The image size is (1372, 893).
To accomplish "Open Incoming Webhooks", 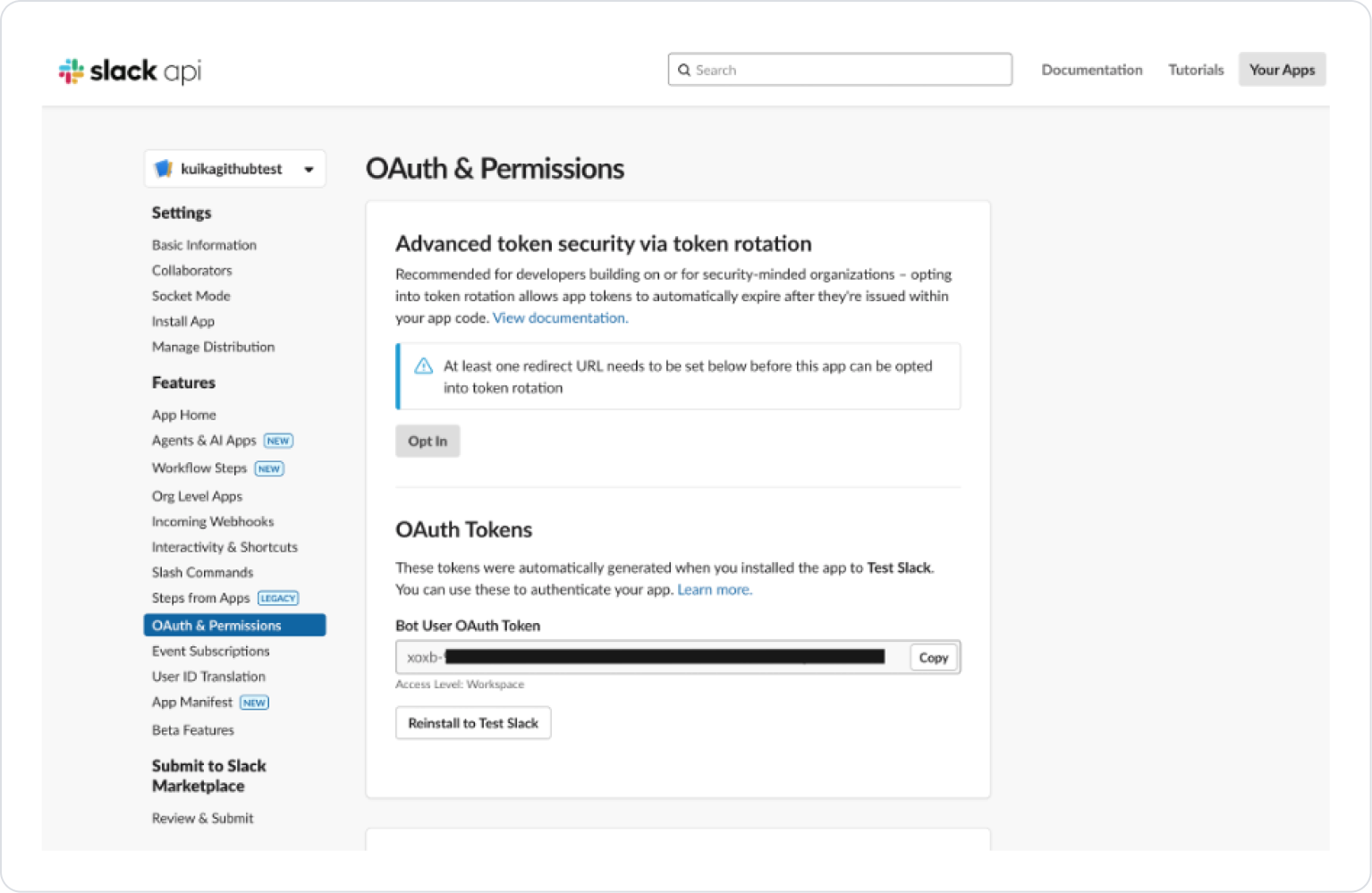I will [x=213, y=521].
